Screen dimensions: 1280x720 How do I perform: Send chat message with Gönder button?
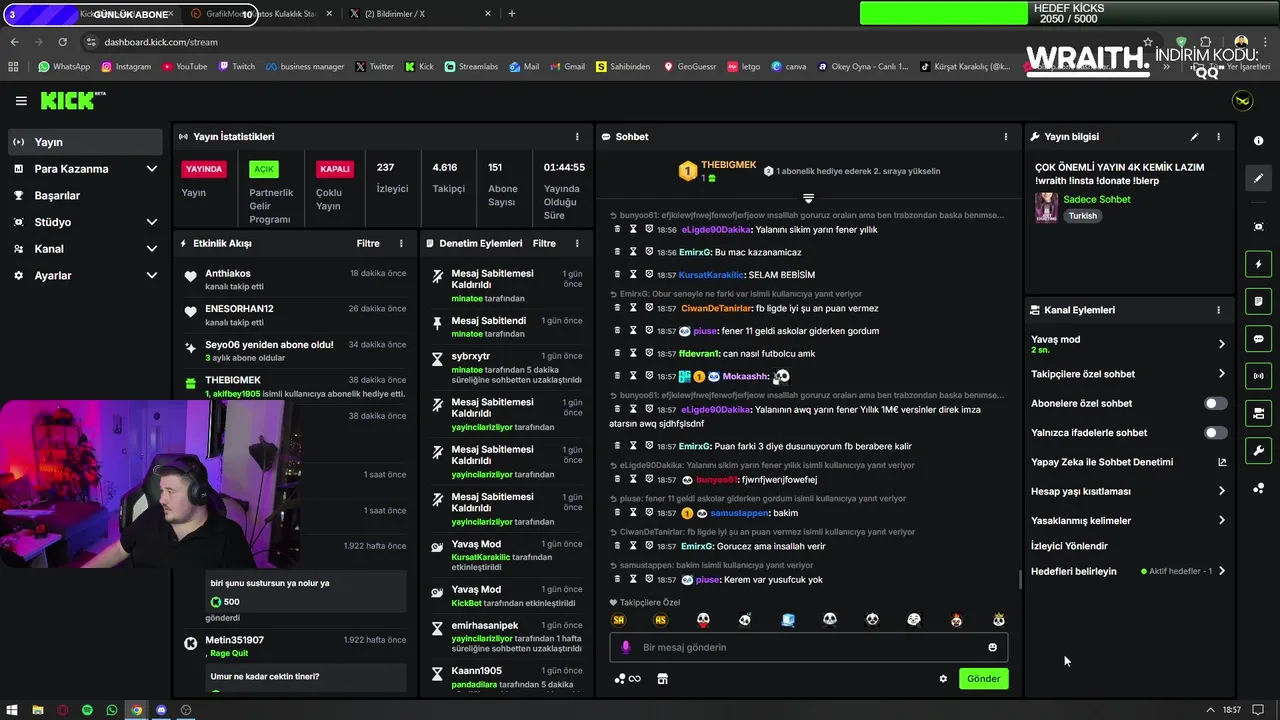click(x=983, y=679)
